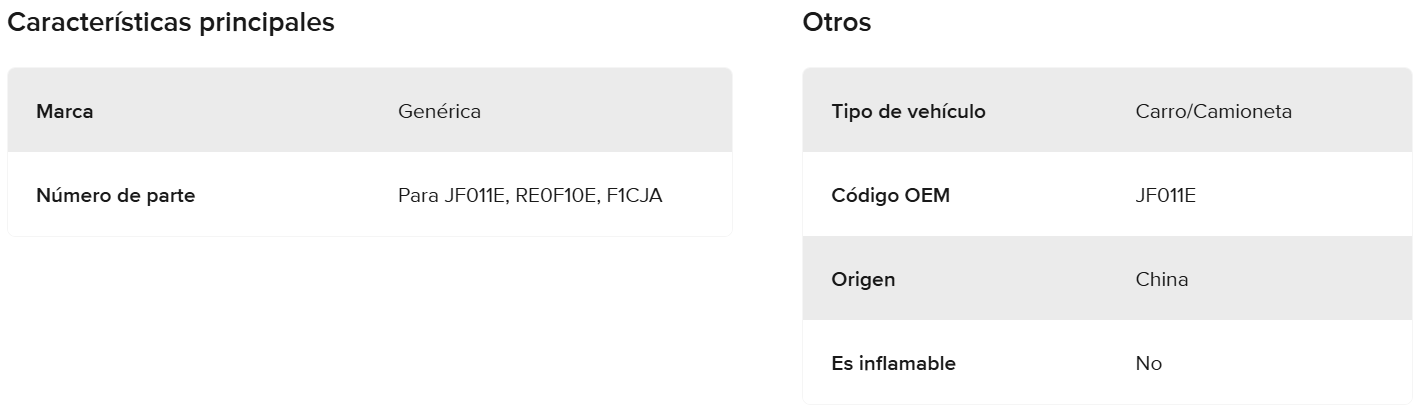This screenshot has height=414, width=1424.
Task: Click the "F1CJA" part number text
Action: tap(635, 196)
